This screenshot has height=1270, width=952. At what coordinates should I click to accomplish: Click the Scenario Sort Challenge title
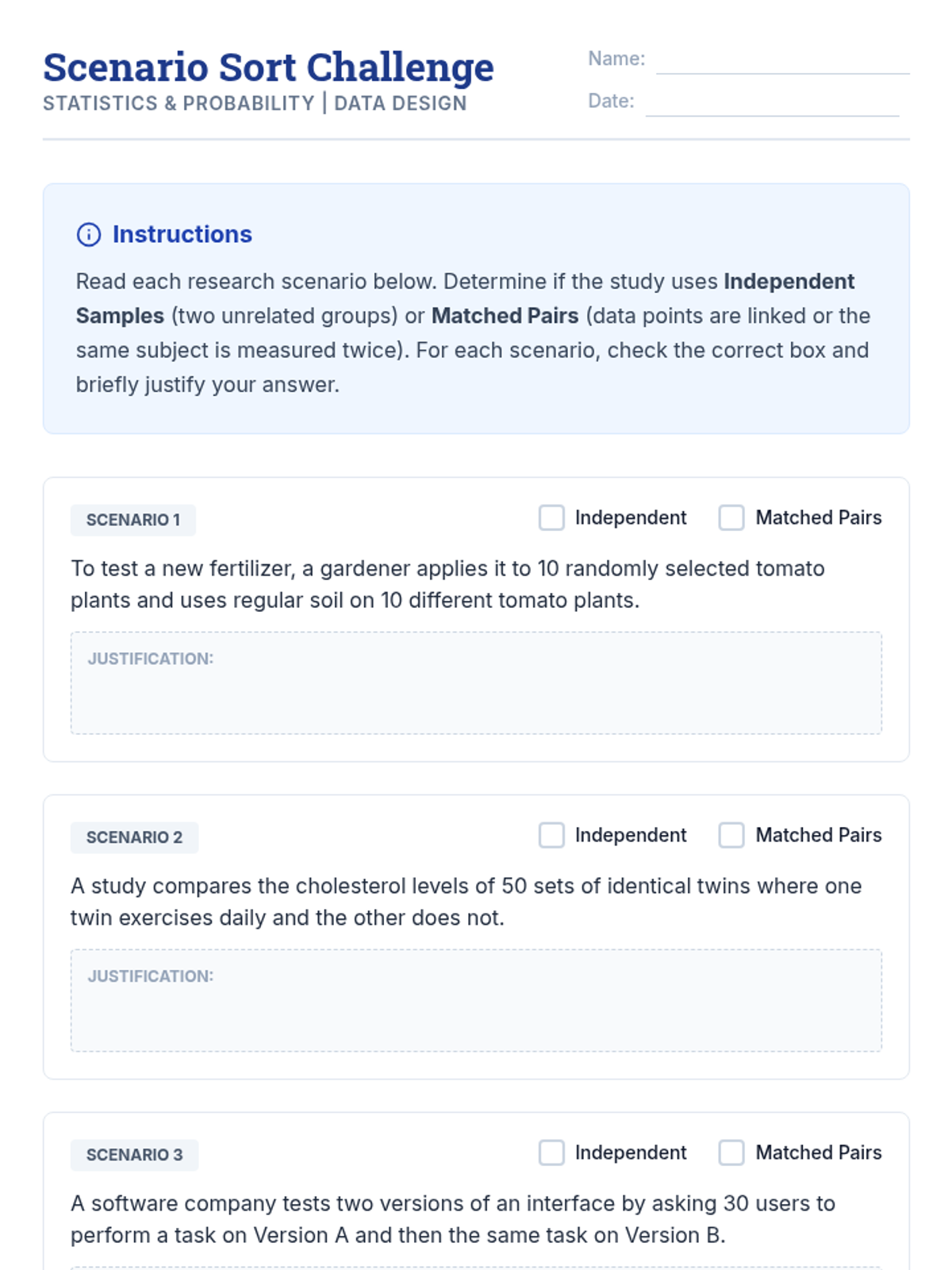(268, 67)
